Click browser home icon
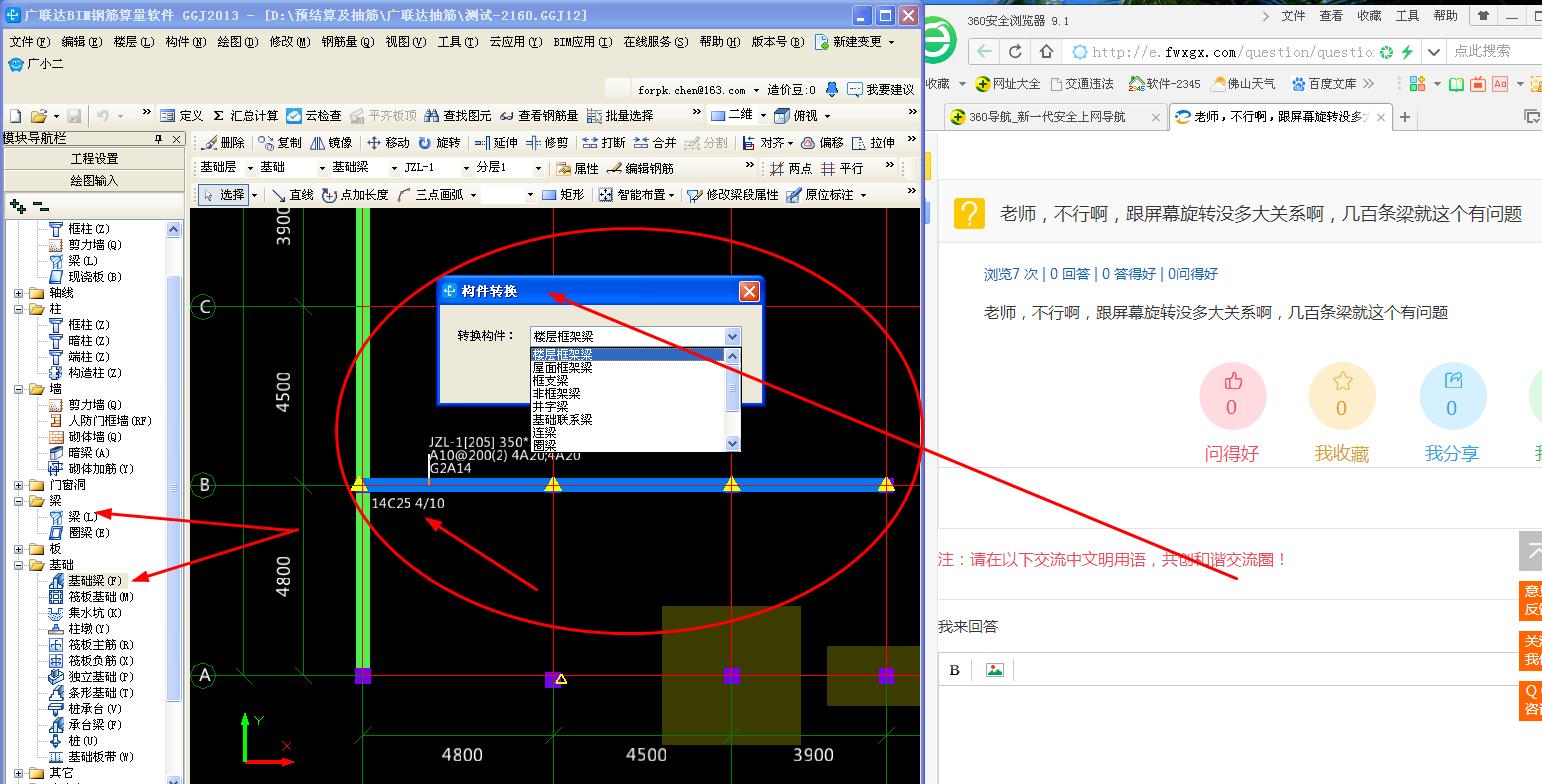 tap(1046, 52)
